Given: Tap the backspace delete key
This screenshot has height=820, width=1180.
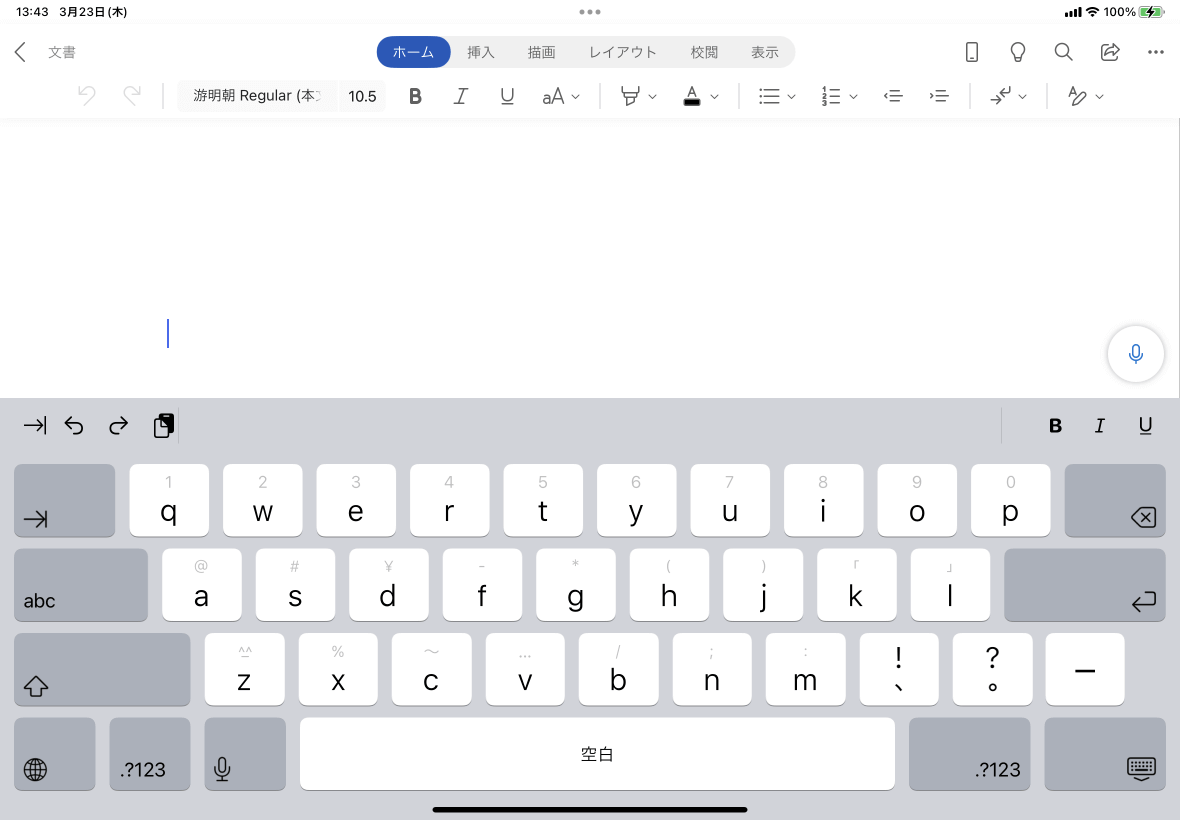Looking at the screenshot, I should tap(1115, 500).
